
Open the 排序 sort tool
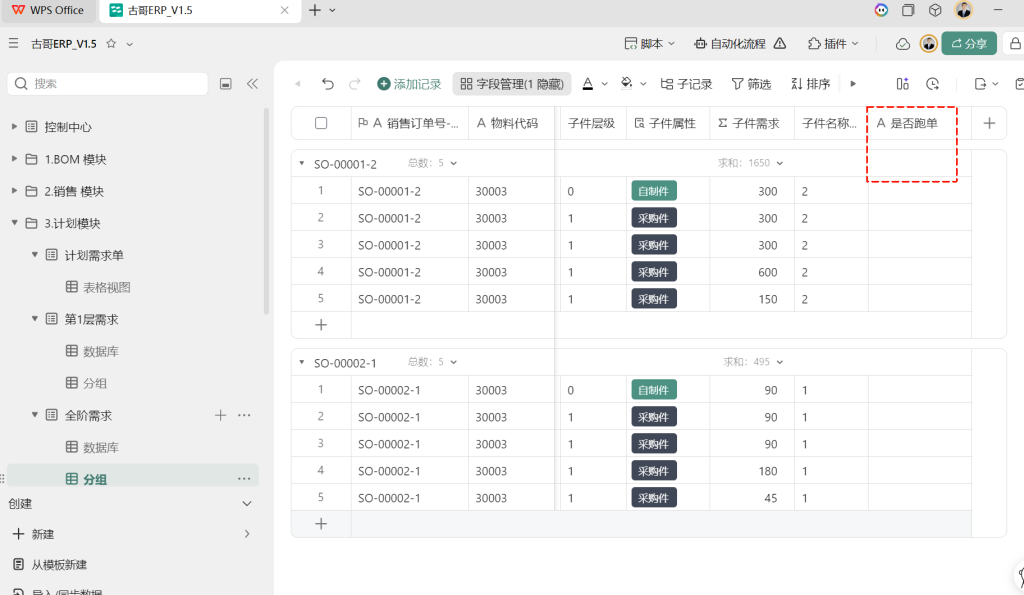tap(810, 84)
